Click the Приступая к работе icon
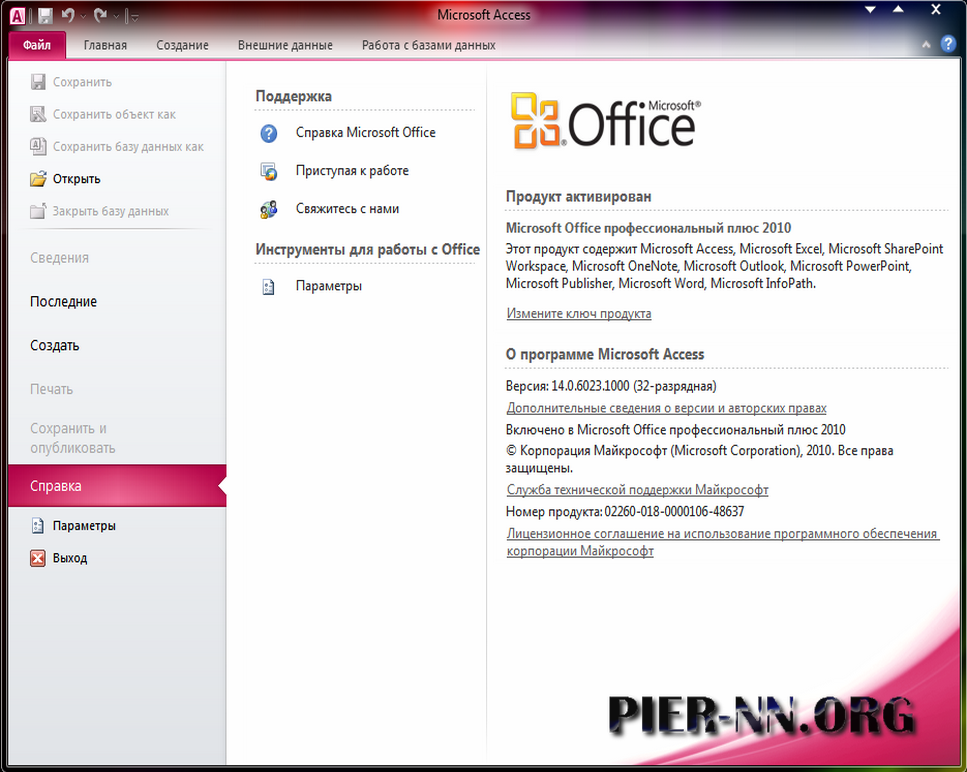Image resolution: width=967 pixels, height=772 pixels. (x=269, y=171)
